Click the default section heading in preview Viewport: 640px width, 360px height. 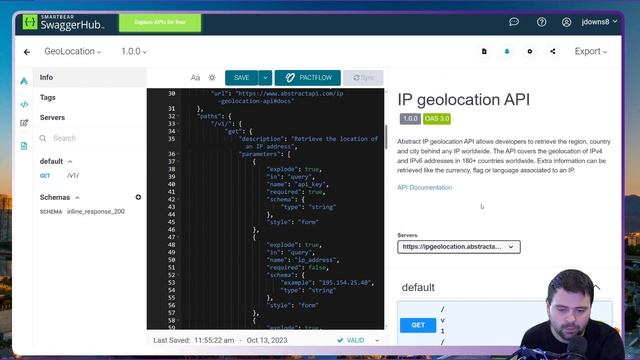(418, 288)
